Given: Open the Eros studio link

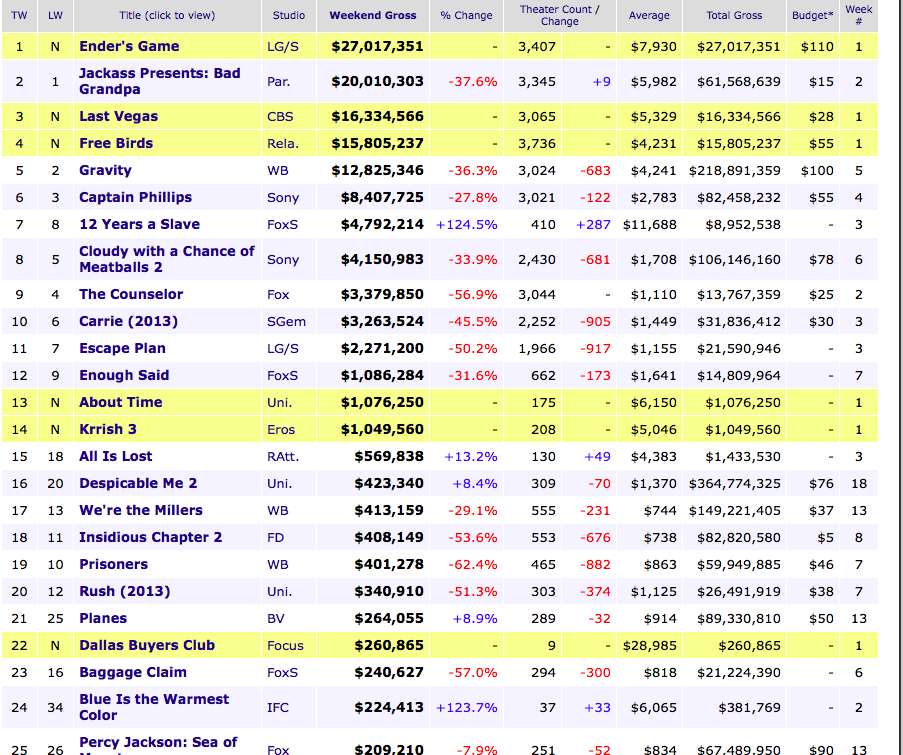Looking at the screenshot, I should (x=280, y=430).
